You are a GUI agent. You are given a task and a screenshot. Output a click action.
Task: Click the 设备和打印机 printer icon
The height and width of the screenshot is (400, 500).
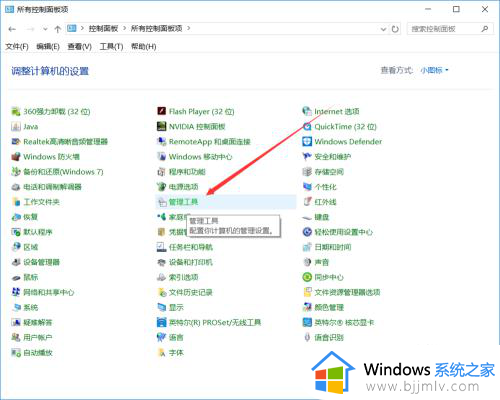pyautogui.click(x=161, y=262)
